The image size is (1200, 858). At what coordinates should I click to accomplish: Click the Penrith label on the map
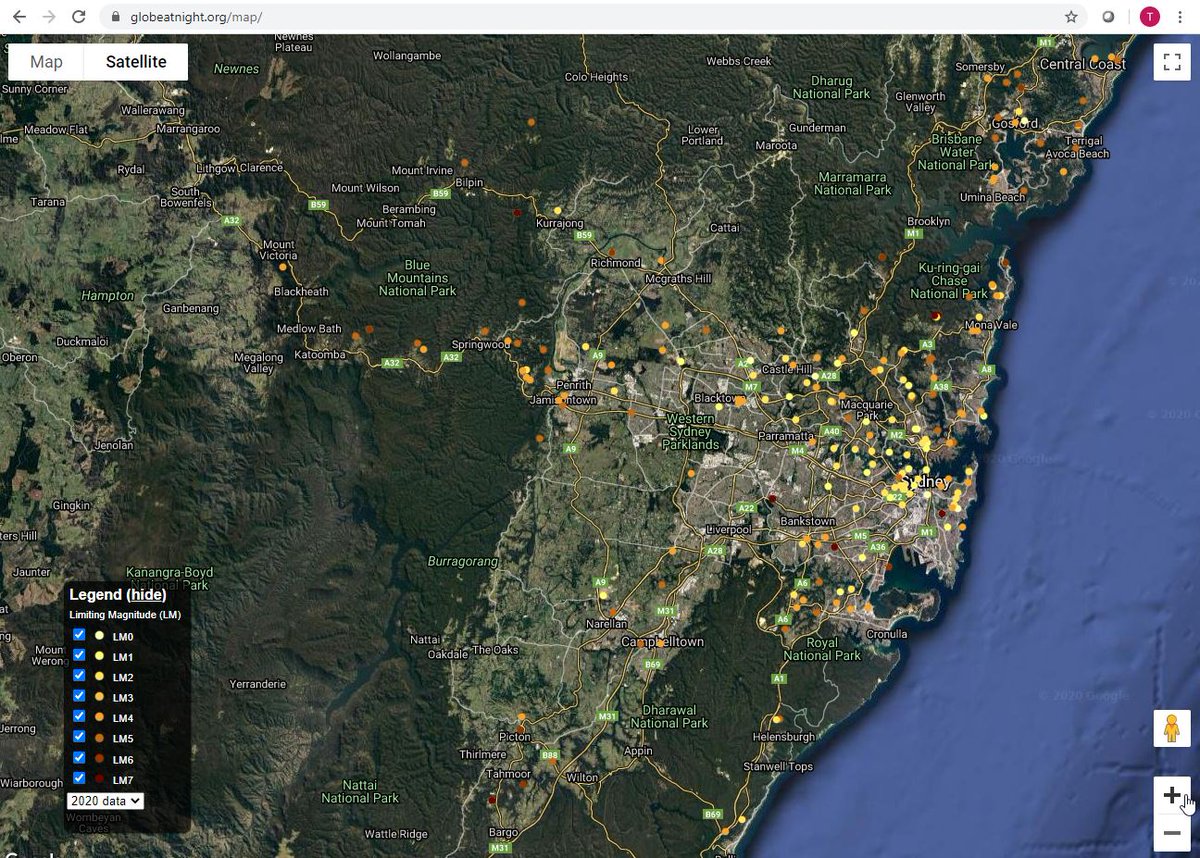[x=575, y=385]
